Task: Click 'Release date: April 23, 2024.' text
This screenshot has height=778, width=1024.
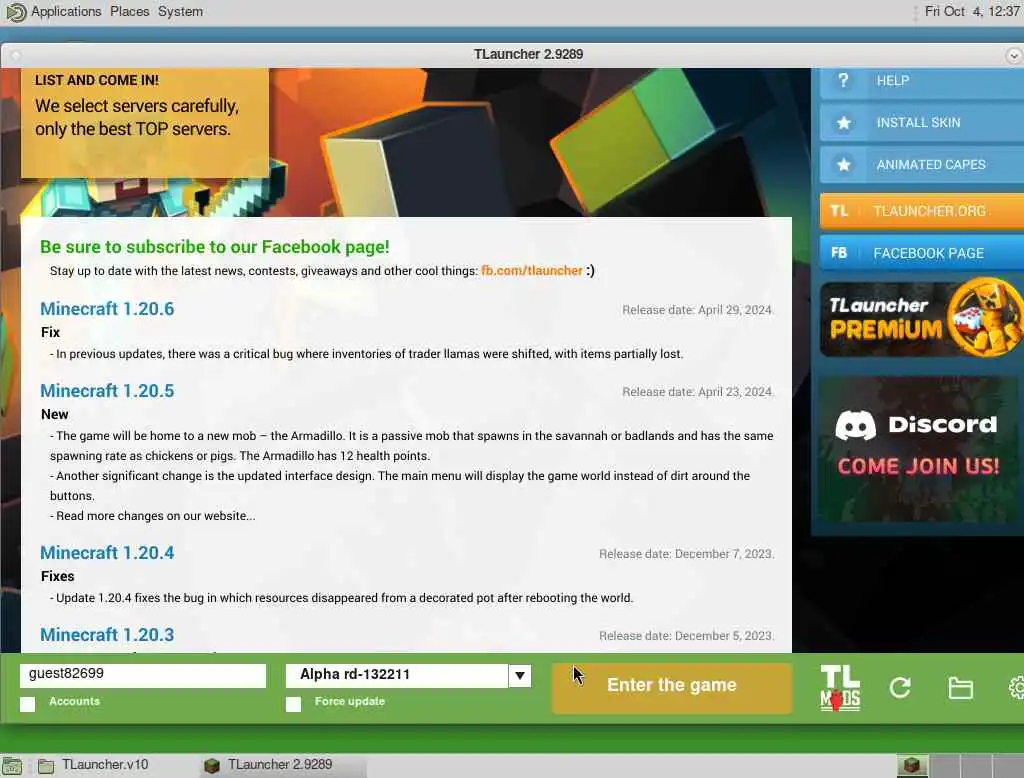Action: (x=697, y=392)
